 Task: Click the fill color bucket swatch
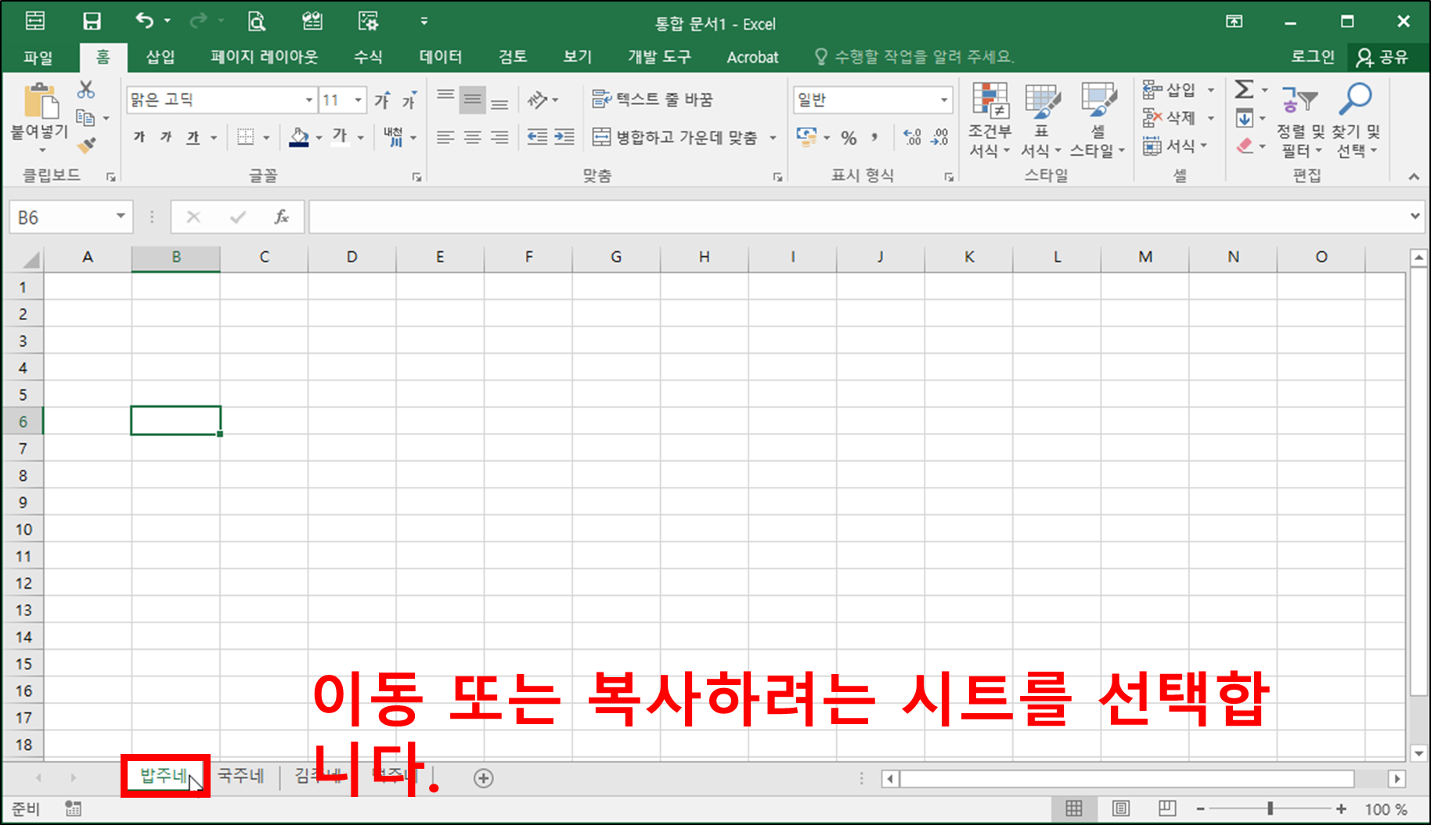299,137
